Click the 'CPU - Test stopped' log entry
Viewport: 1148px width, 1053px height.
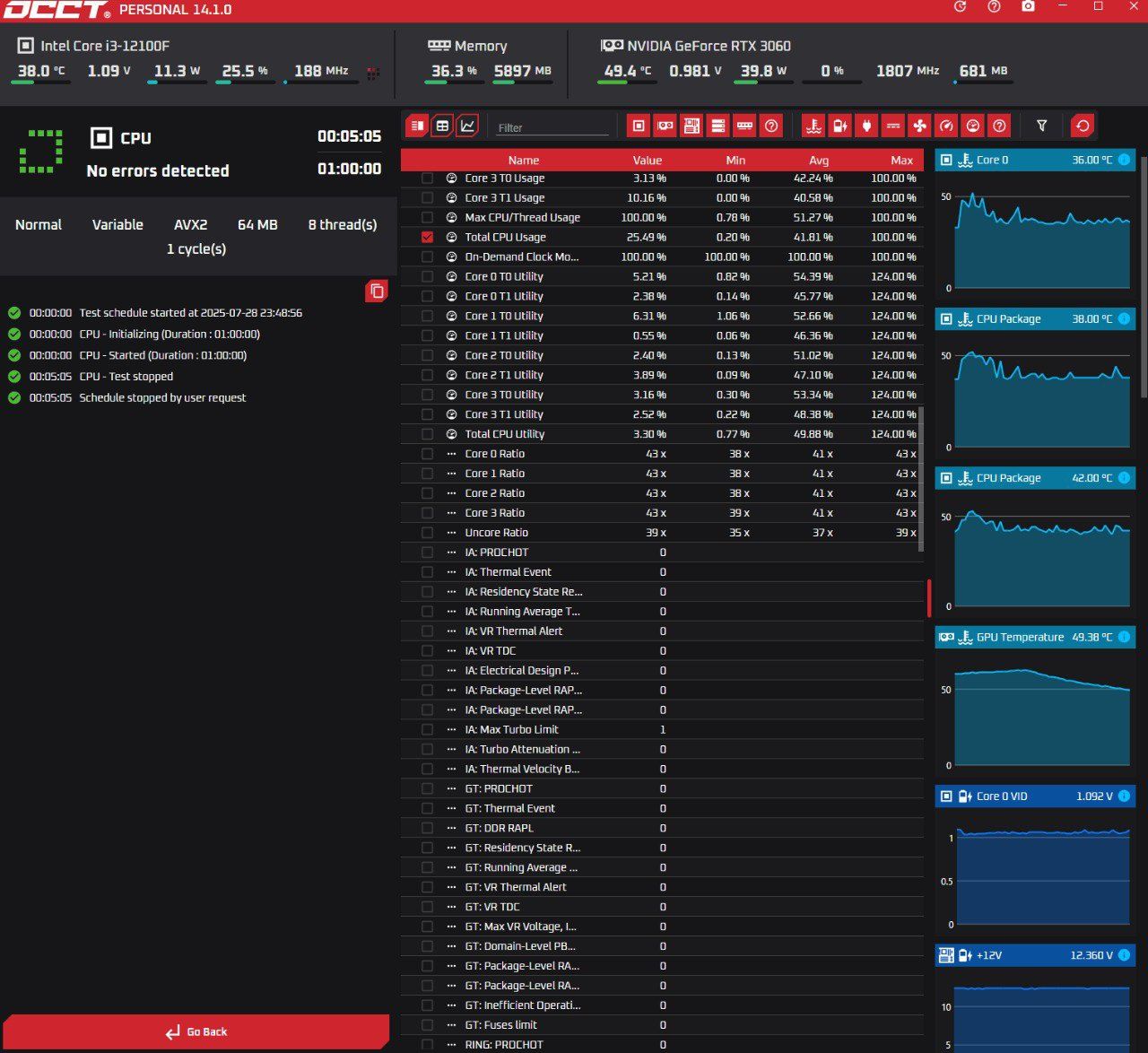tap(126, 377)
